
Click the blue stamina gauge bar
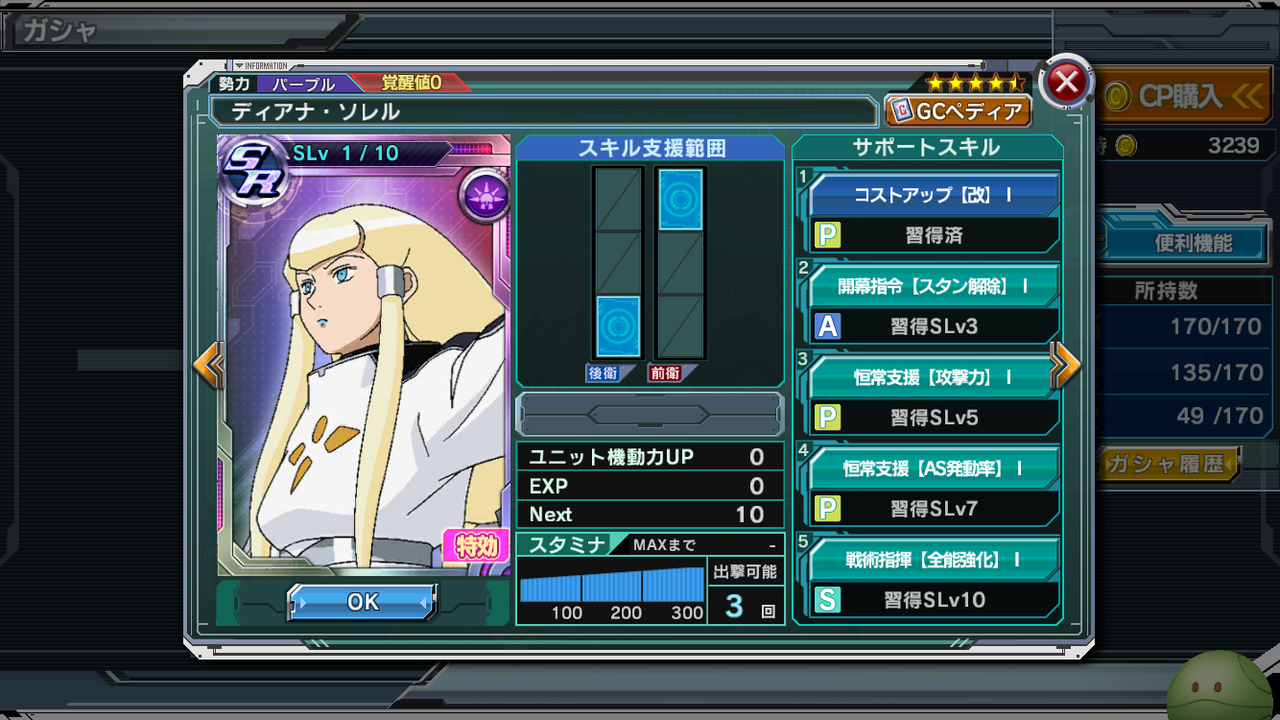613,584
